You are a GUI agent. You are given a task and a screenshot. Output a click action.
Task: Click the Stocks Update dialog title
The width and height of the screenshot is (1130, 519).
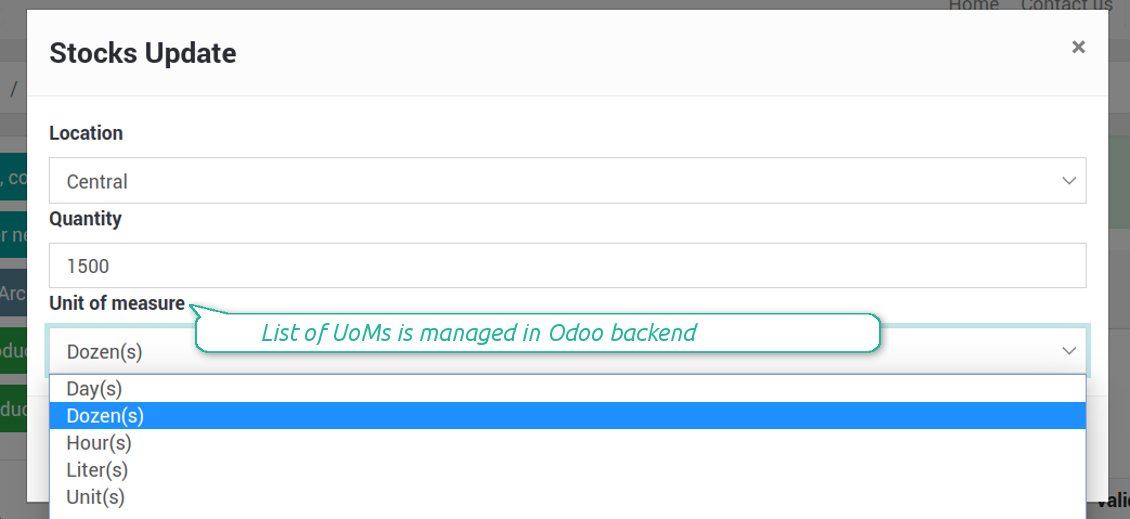[x=143, y=53]
